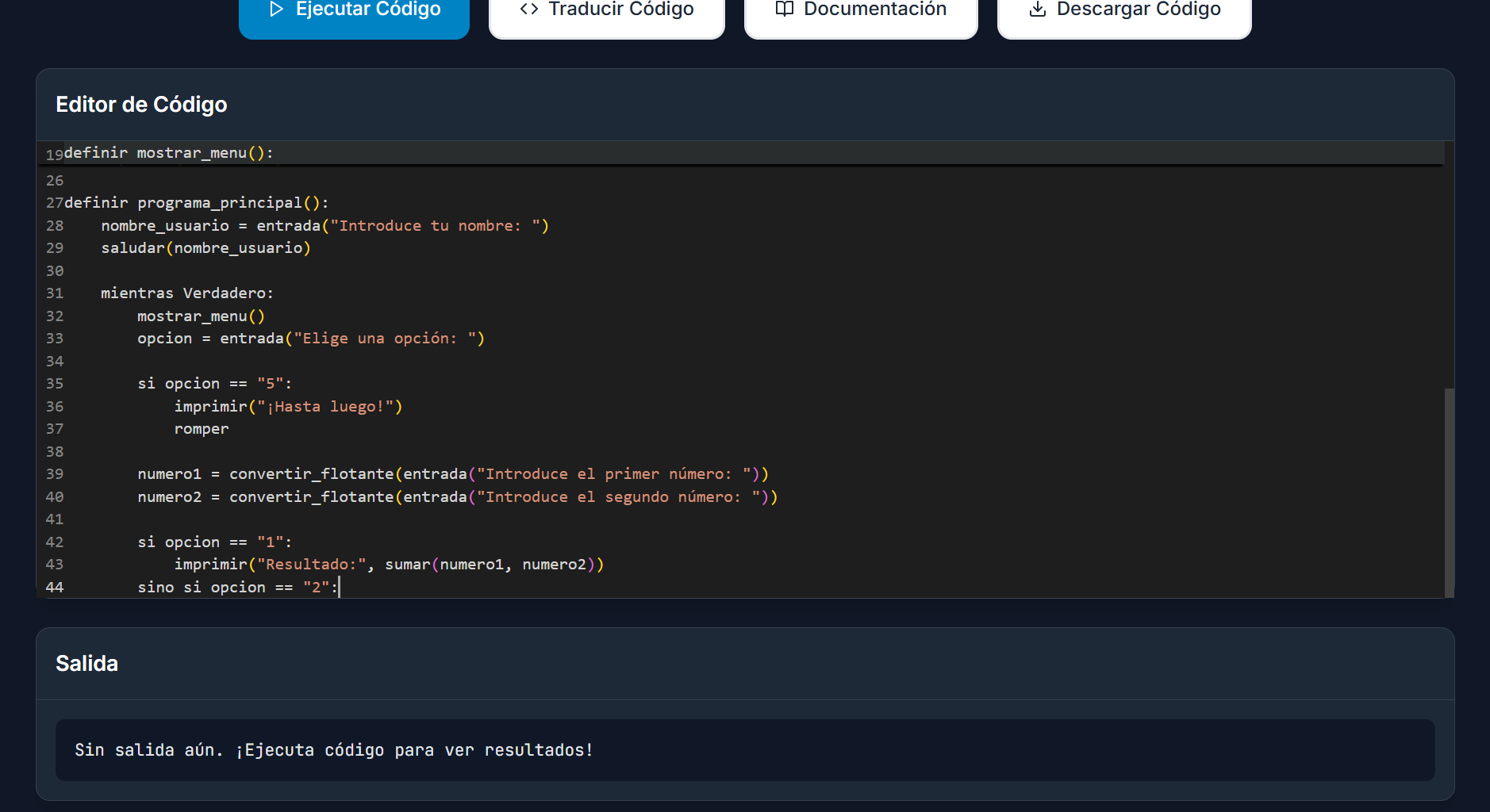
Task: Click the book icon beside Documentación
Action: coord(784,10)
